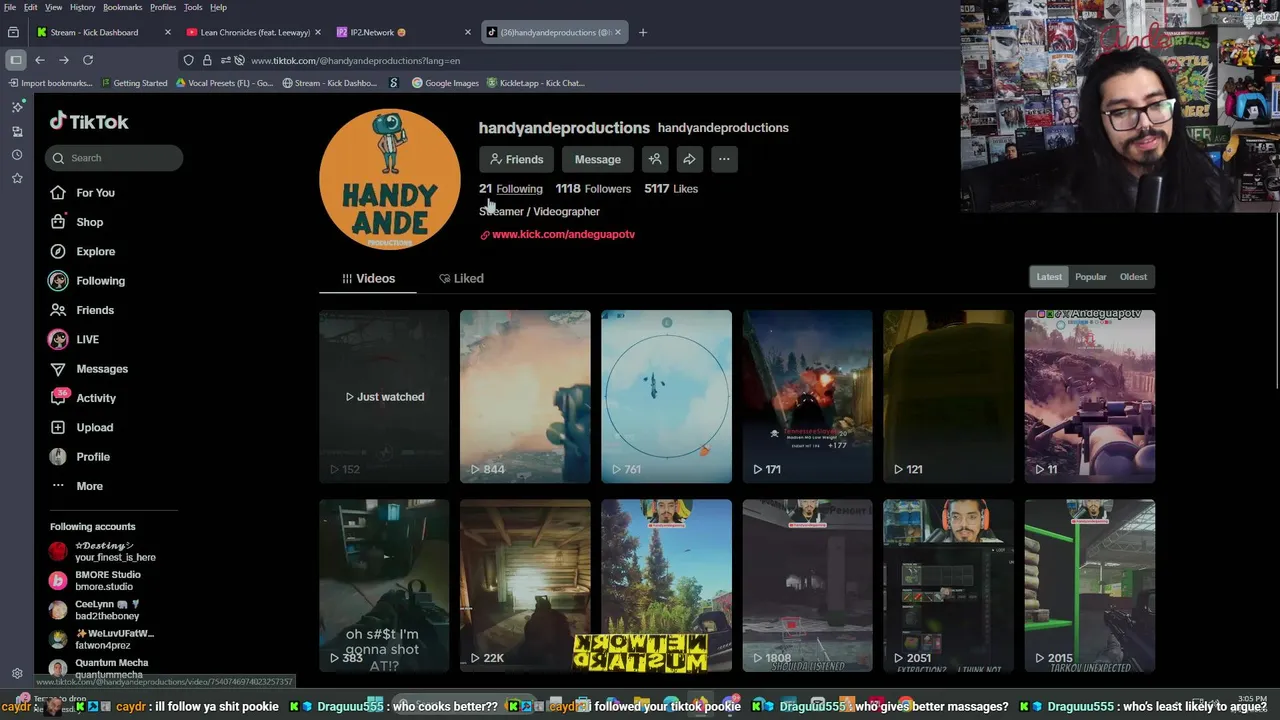Click the TikTok search field
Screen dimensions: 1280x720
(x=114, y=158)
